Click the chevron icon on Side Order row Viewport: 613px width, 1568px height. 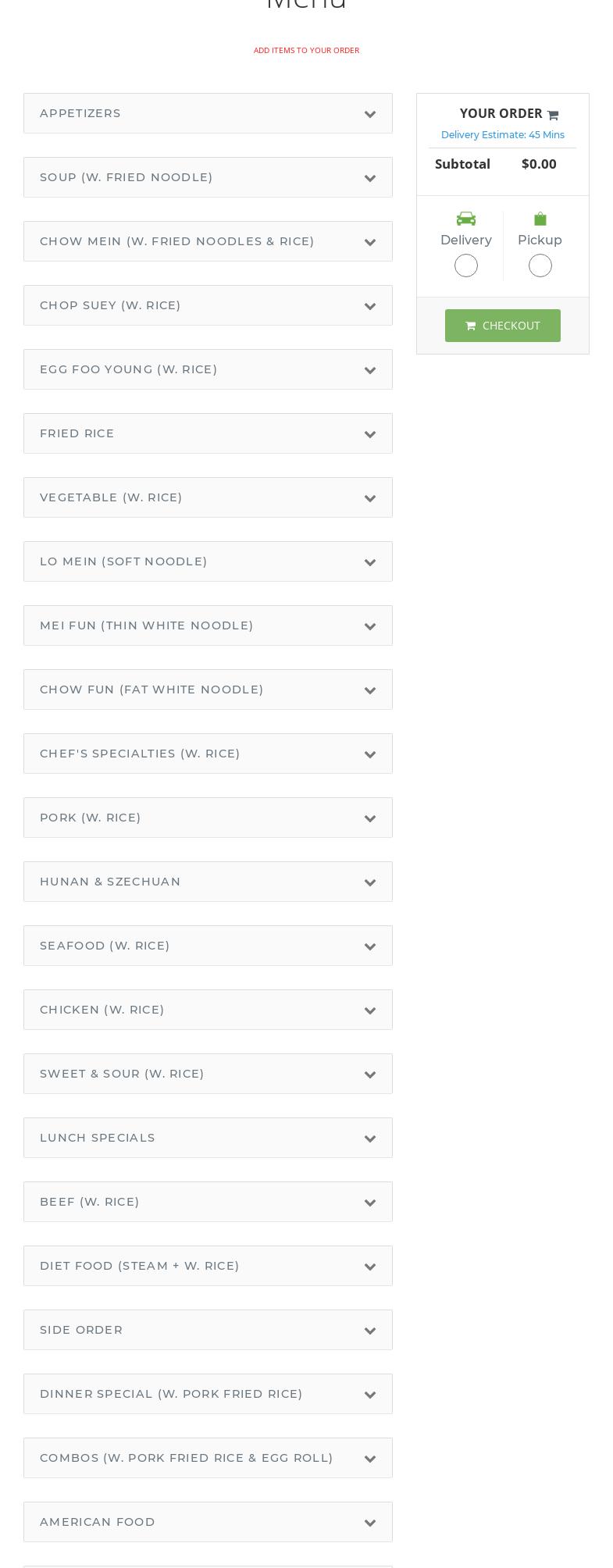370,1331
